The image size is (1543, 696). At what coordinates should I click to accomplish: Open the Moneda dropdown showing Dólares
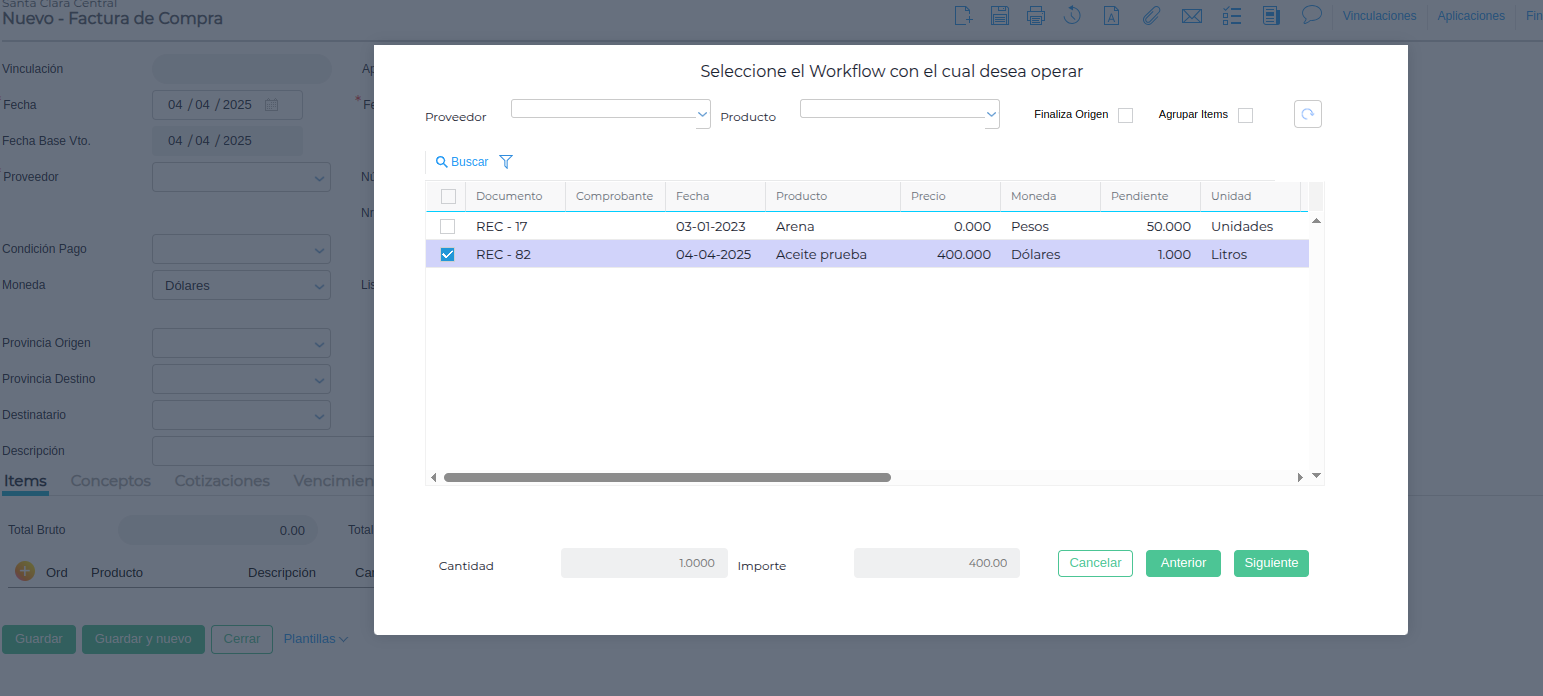pyautogui.click(x=241, y=285)
